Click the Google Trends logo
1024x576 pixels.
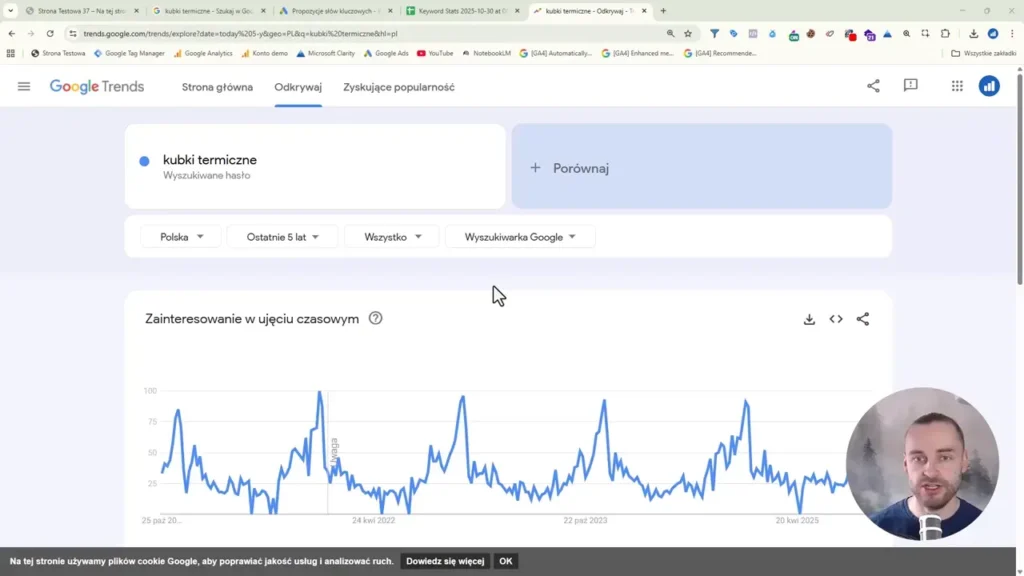97,86
